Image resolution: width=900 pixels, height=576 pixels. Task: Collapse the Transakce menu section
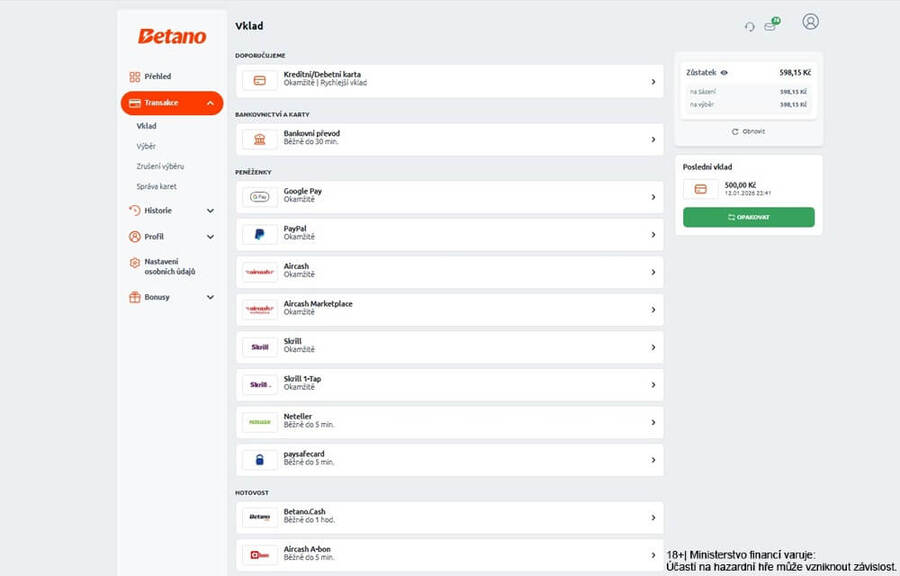point(210,103)
